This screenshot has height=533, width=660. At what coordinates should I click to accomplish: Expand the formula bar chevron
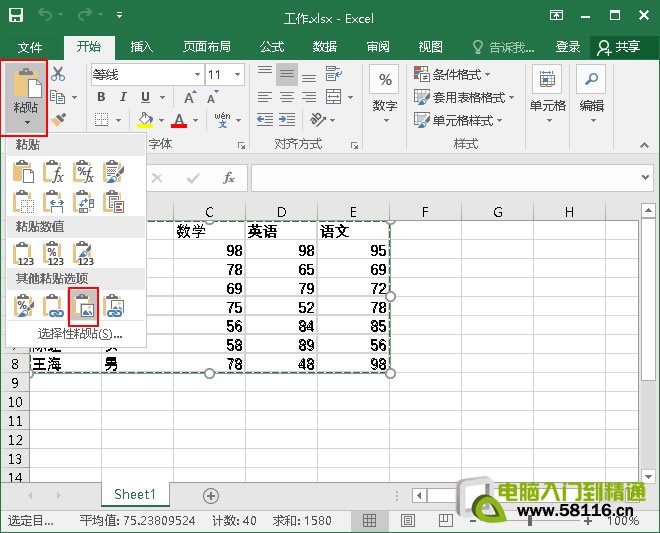[645, 177]
